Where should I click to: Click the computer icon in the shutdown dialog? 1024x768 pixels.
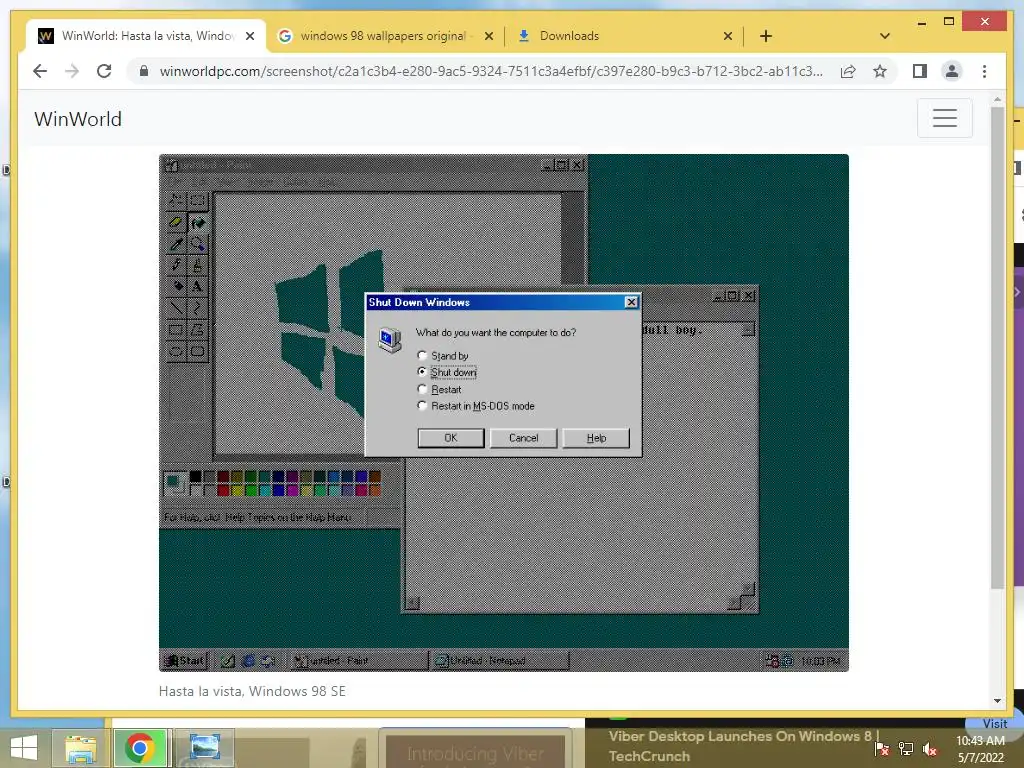pyautogui.click(x=389, y=340)
